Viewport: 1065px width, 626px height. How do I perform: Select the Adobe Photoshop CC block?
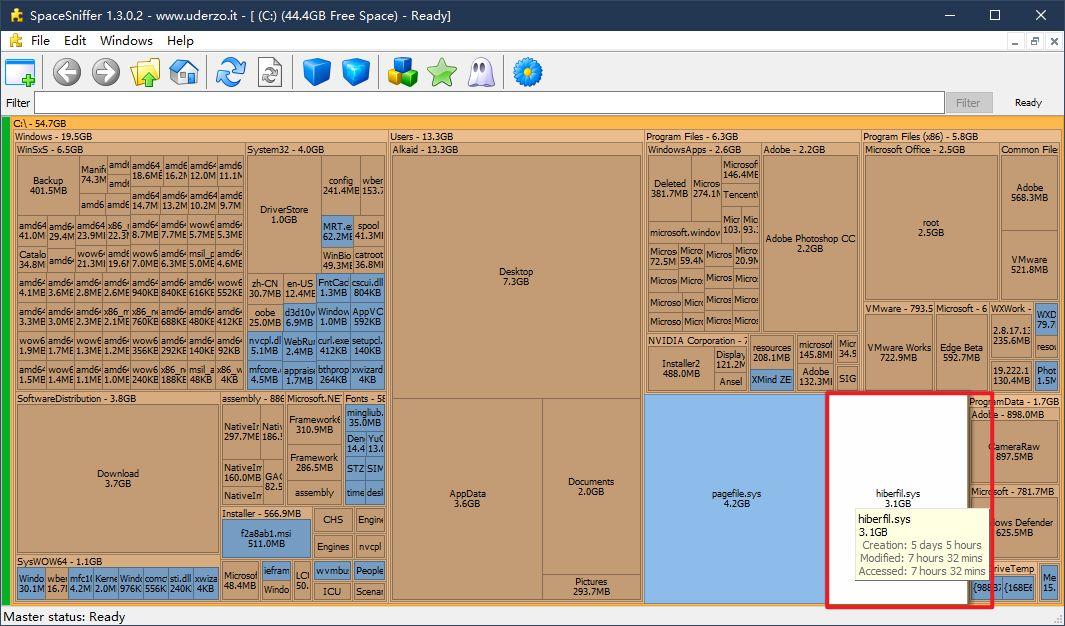tap(809, 243)
